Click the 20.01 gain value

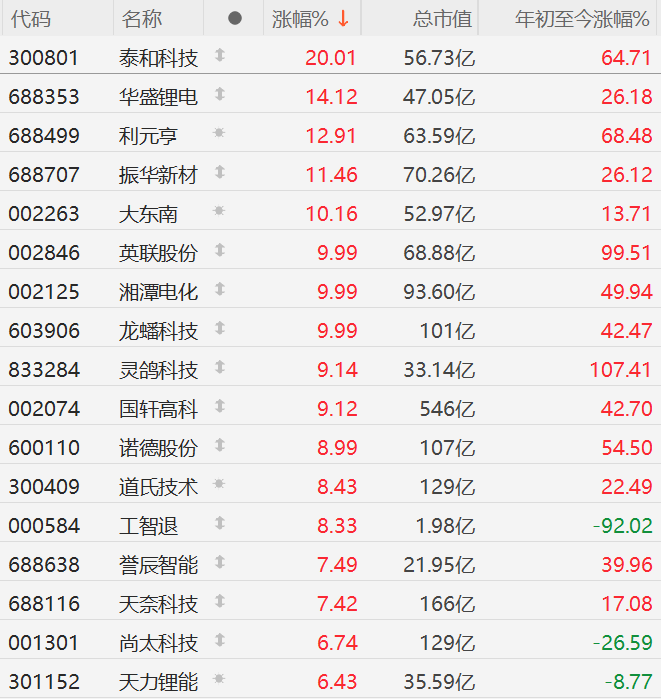pos(331,58)
